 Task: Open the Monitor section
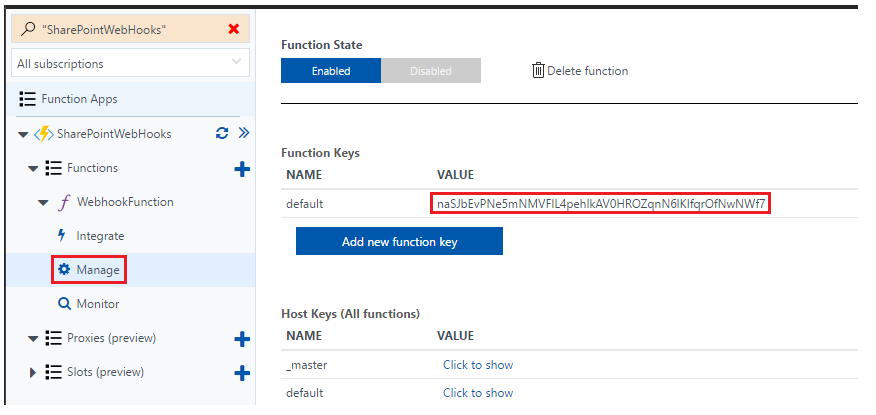pos(98,304)
